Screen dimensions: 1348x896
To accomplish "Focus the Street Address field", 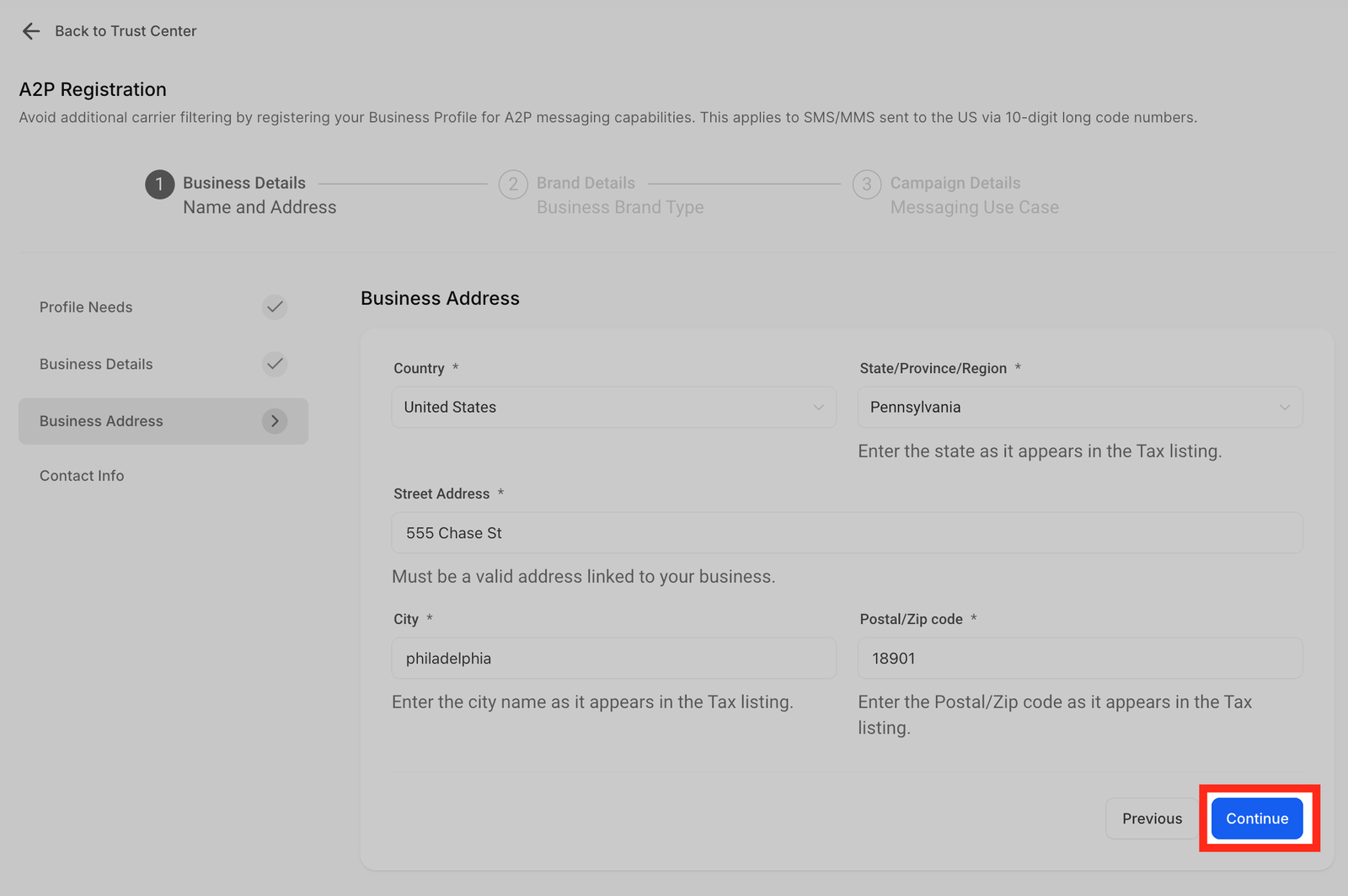I will (847, 533).
